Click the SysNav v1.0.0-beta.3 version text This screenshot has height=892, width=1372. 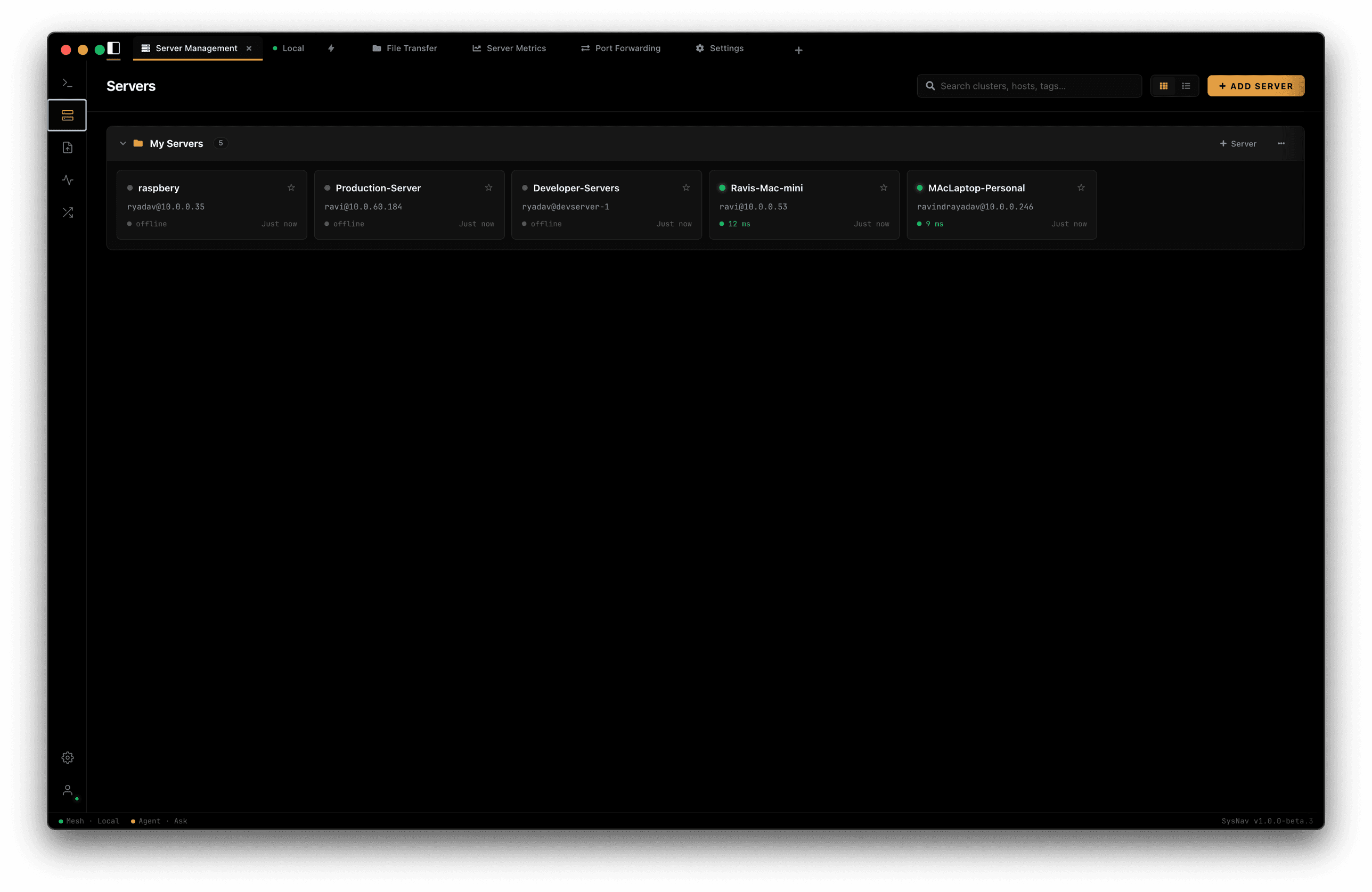pos(1267,821)
